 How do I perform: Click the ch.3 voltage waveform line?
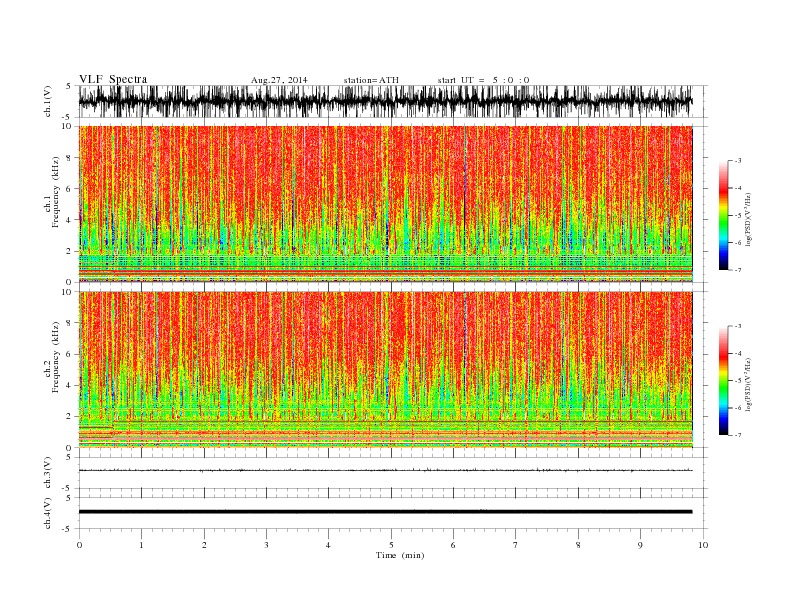[385, 470]
